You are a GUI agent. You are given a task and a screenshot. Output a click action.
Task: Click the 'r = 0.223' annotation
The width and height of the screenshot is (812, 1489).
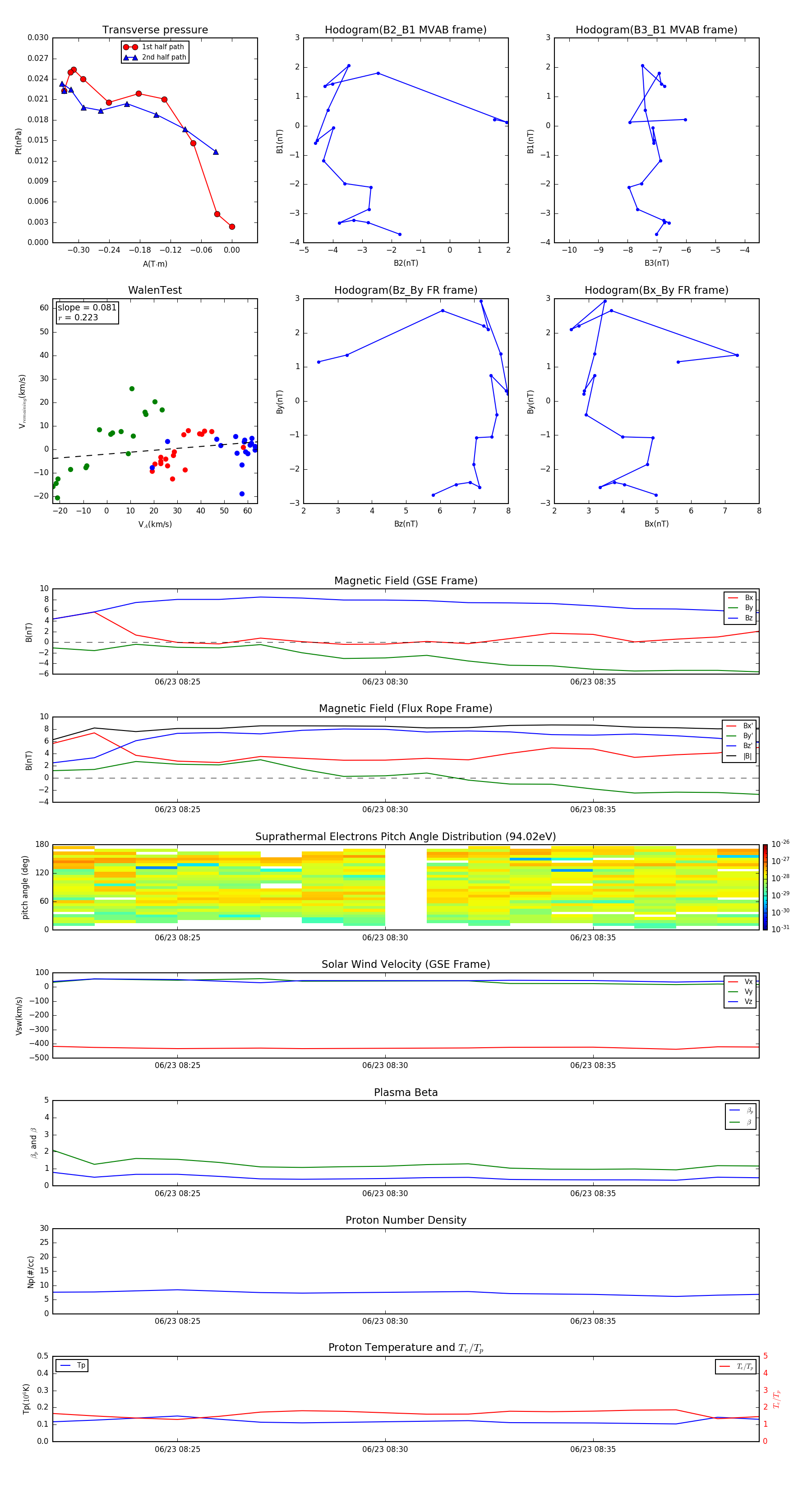[78, 317]
